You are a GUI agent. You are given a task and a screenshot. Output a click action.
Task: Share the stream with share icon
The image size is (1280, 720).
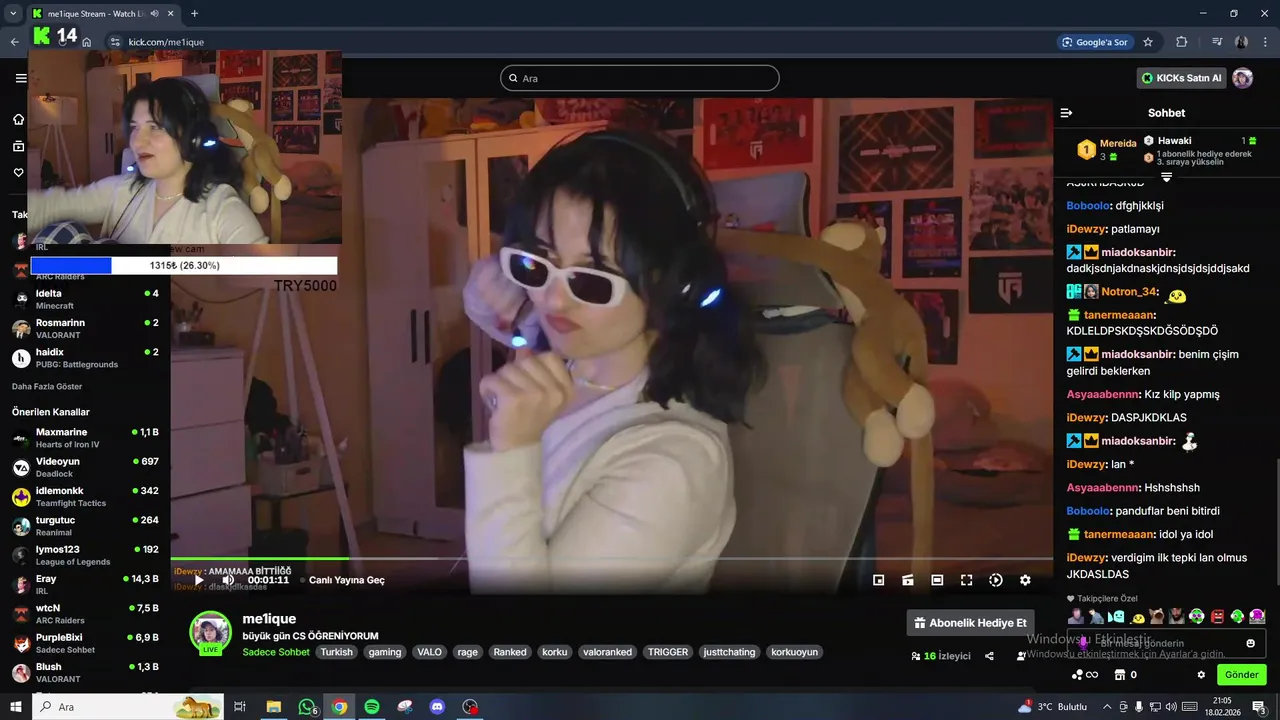pos(989,656)
